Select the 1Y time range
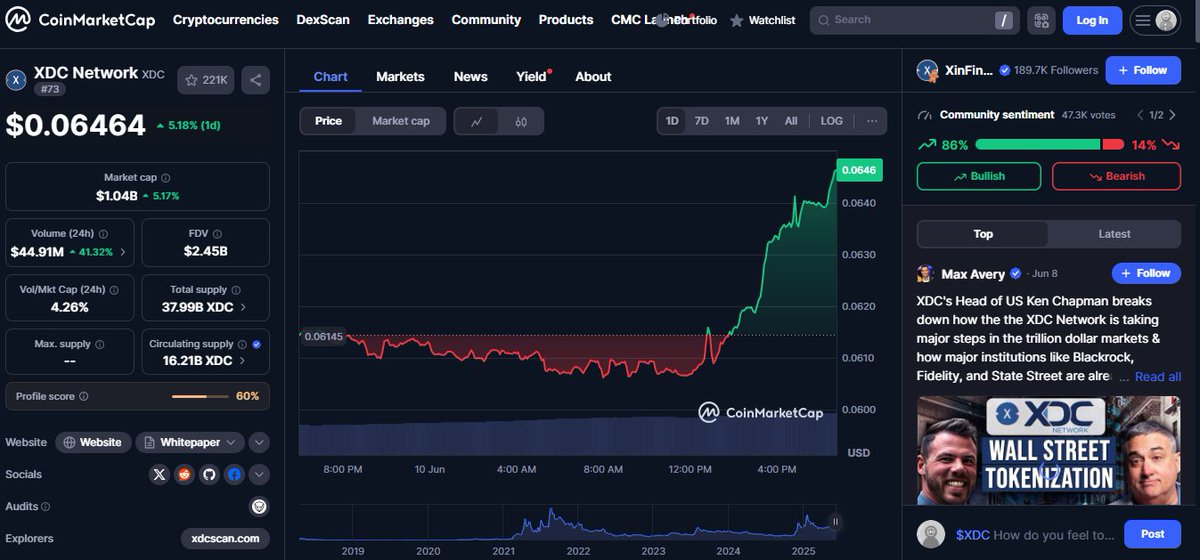The image size is (1200, 560). 762,121
